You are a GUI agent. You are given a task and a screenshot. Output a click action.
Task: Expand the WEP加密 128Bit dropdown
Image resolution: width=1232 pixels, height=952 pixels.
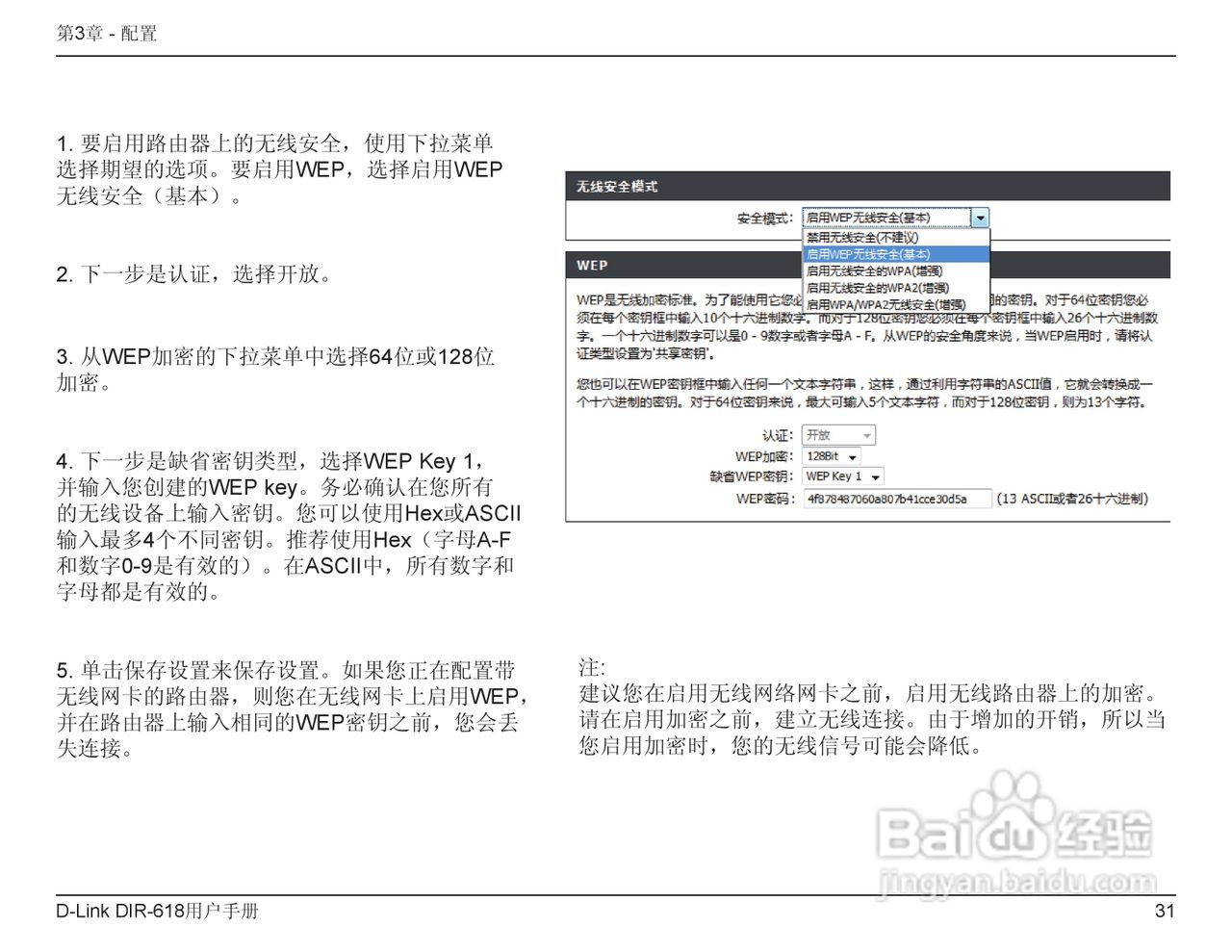point(833,456)
